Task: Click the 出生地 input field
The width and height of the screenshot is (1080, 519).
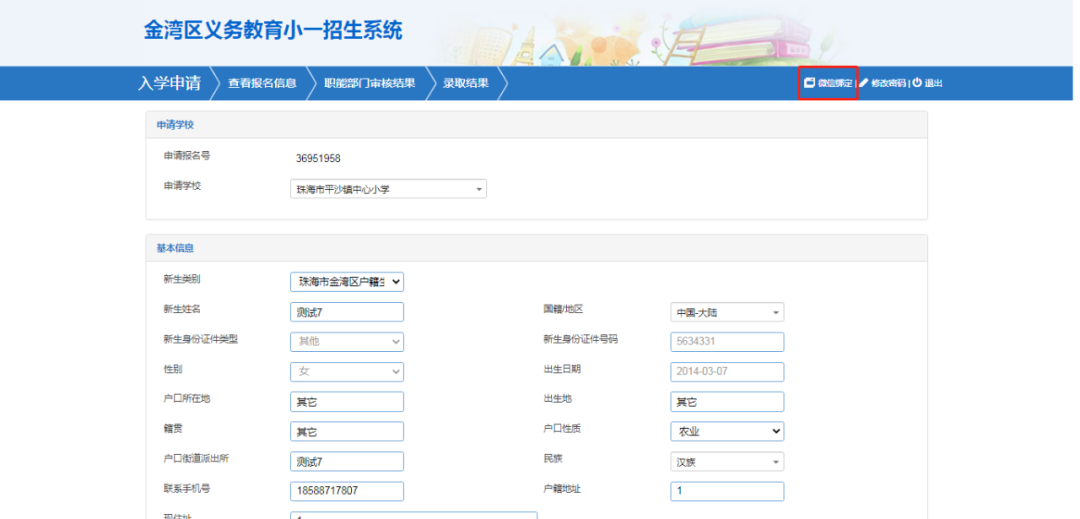Action: pyautogui.click(x=726, y=402)
